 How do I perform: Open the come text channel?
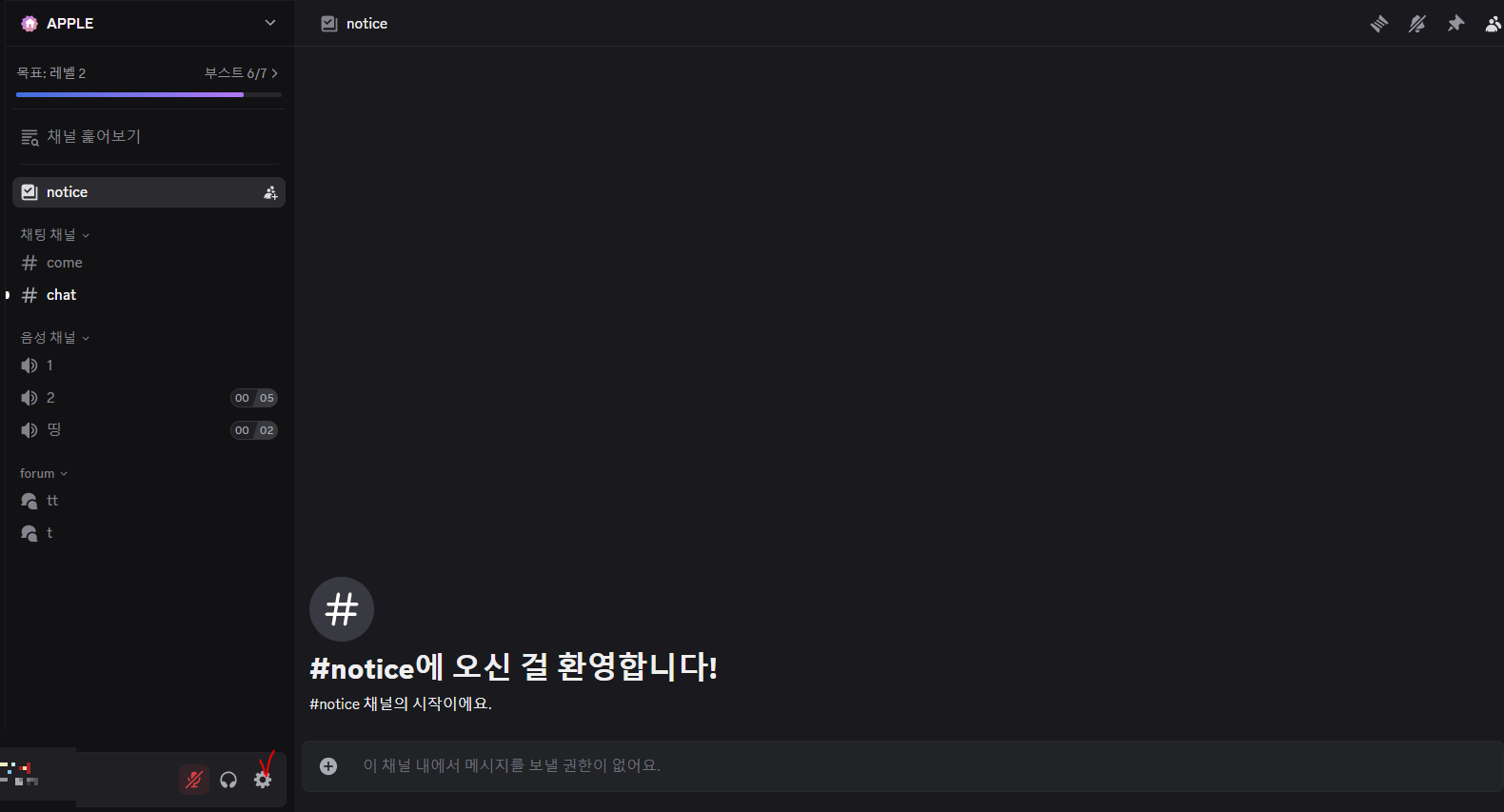tap(148, 263)
